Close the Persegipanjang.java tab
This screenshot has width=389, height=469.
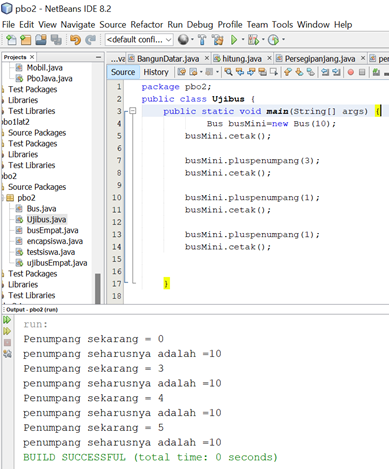(363, 58)
